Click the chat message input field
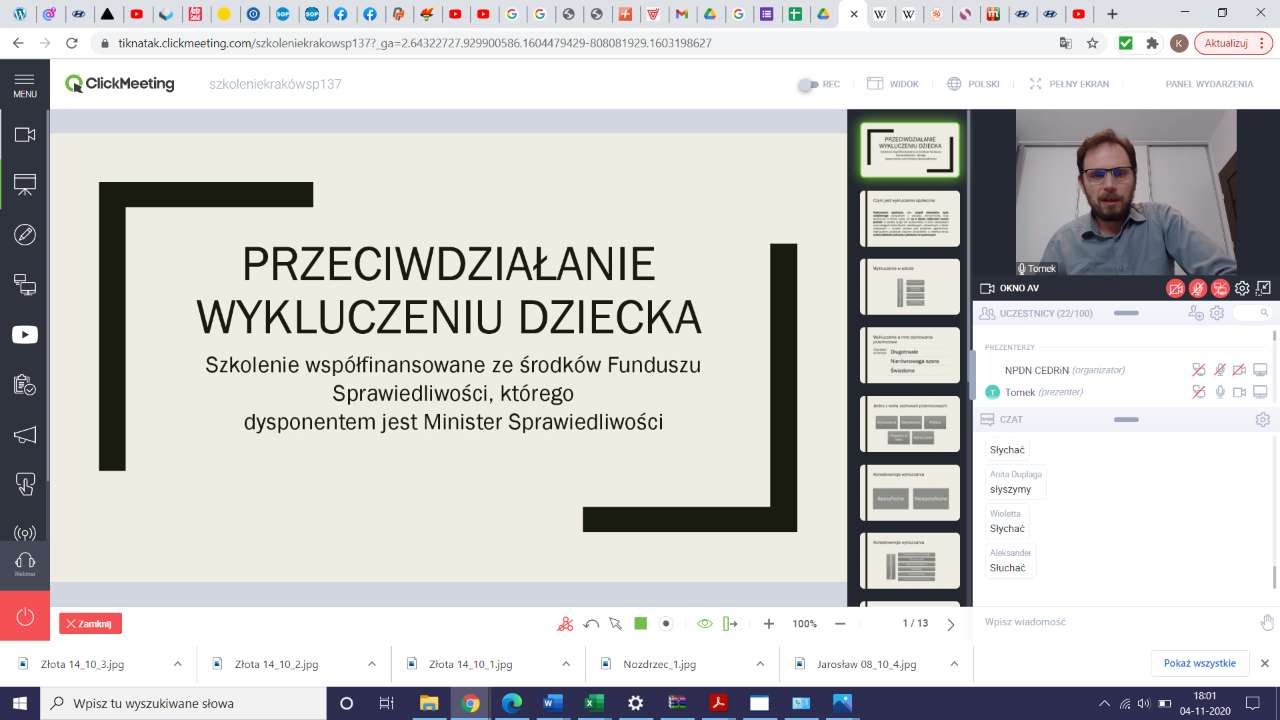1280x720 pixels. click(1115, 622)
